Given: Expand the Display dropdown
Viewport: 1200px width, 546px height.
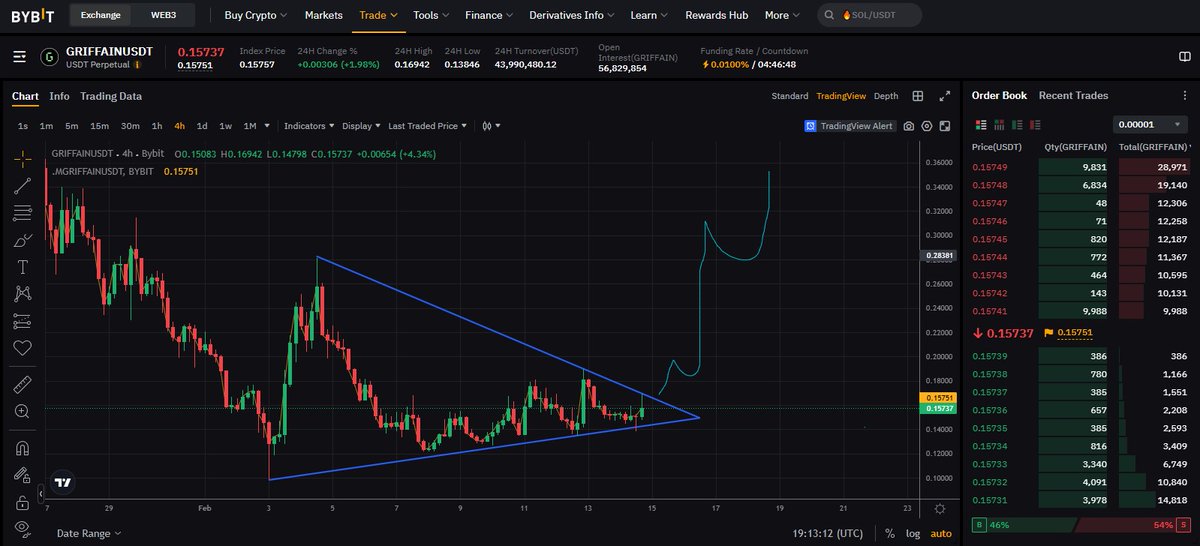Looking at the screenshot, I should [x=361, y=126].
